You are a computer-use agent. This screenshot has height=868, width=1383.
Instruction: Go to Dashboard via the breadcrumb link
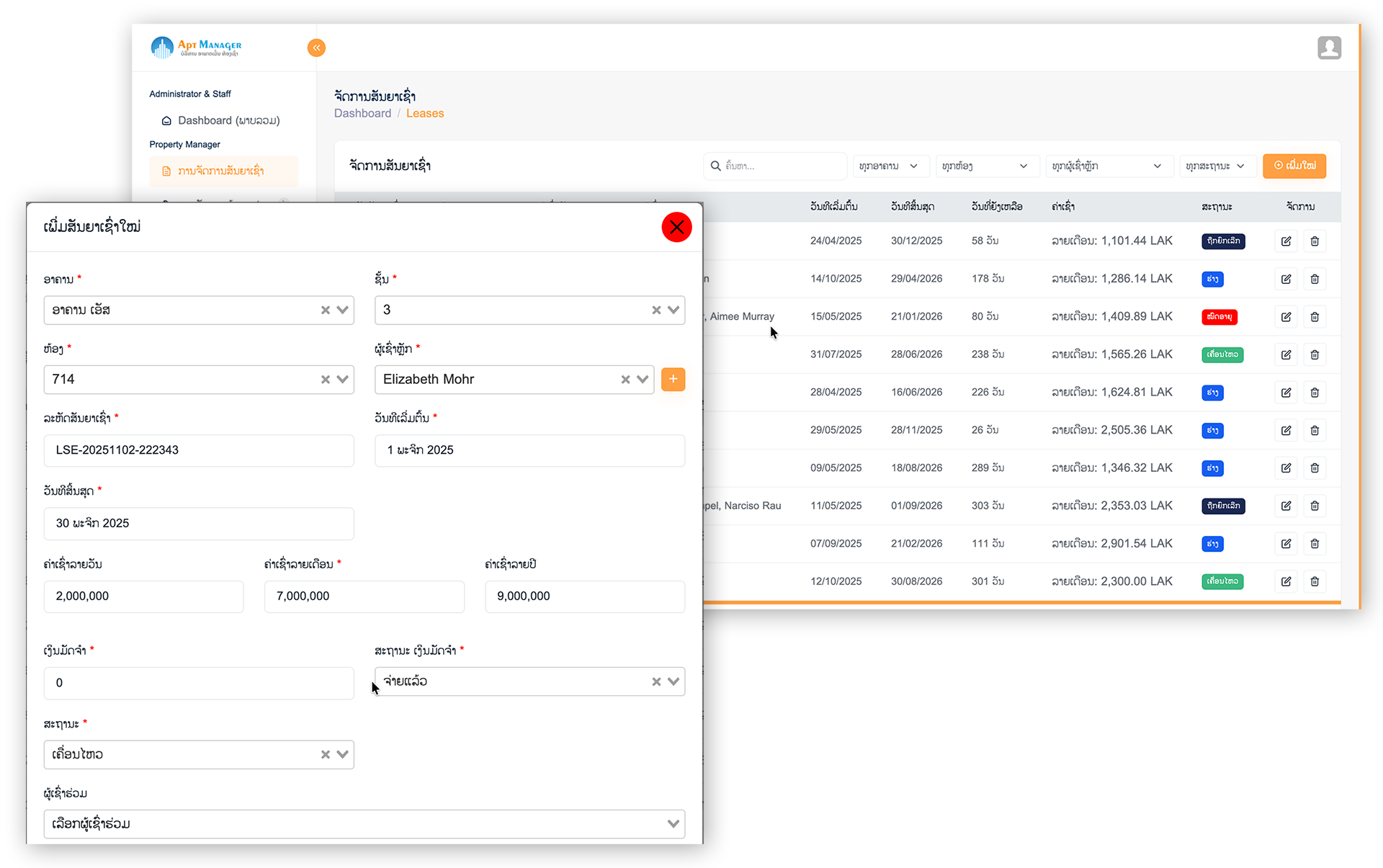tap(362, 113)
